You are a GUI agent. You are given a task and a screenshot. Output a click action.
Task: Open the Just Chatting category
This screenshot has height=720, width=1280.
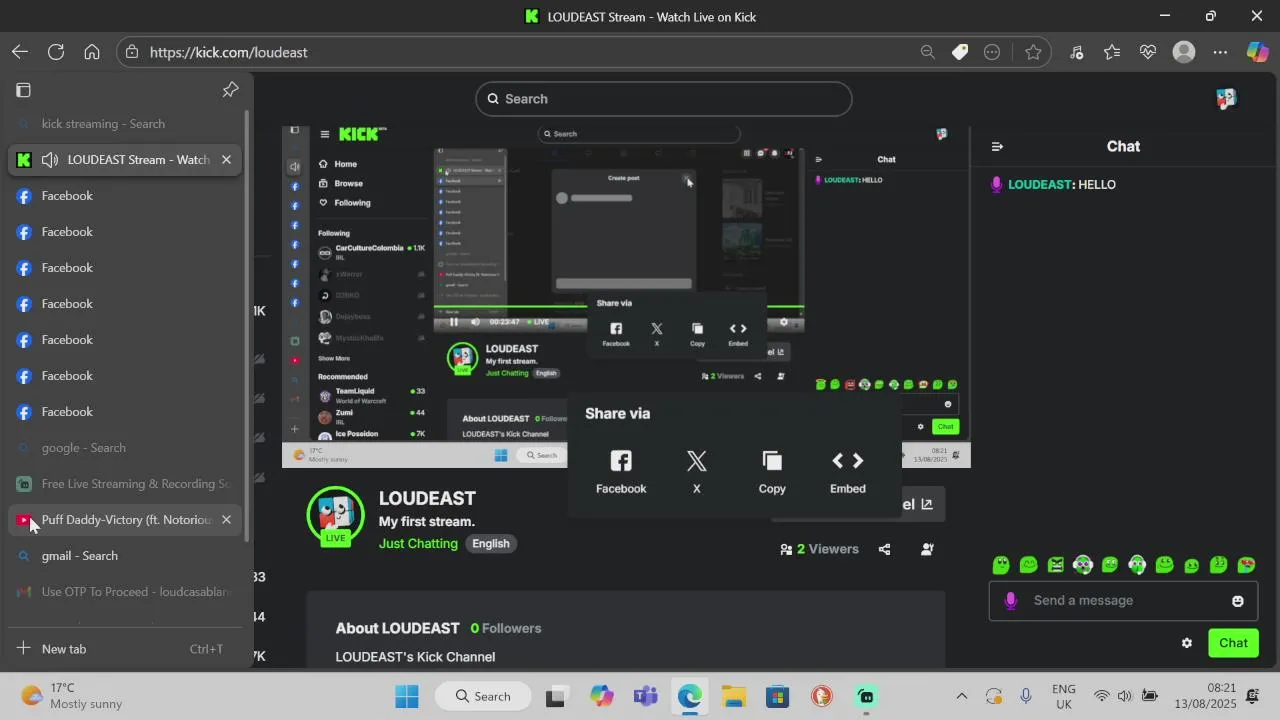click(x=418, y=544)
